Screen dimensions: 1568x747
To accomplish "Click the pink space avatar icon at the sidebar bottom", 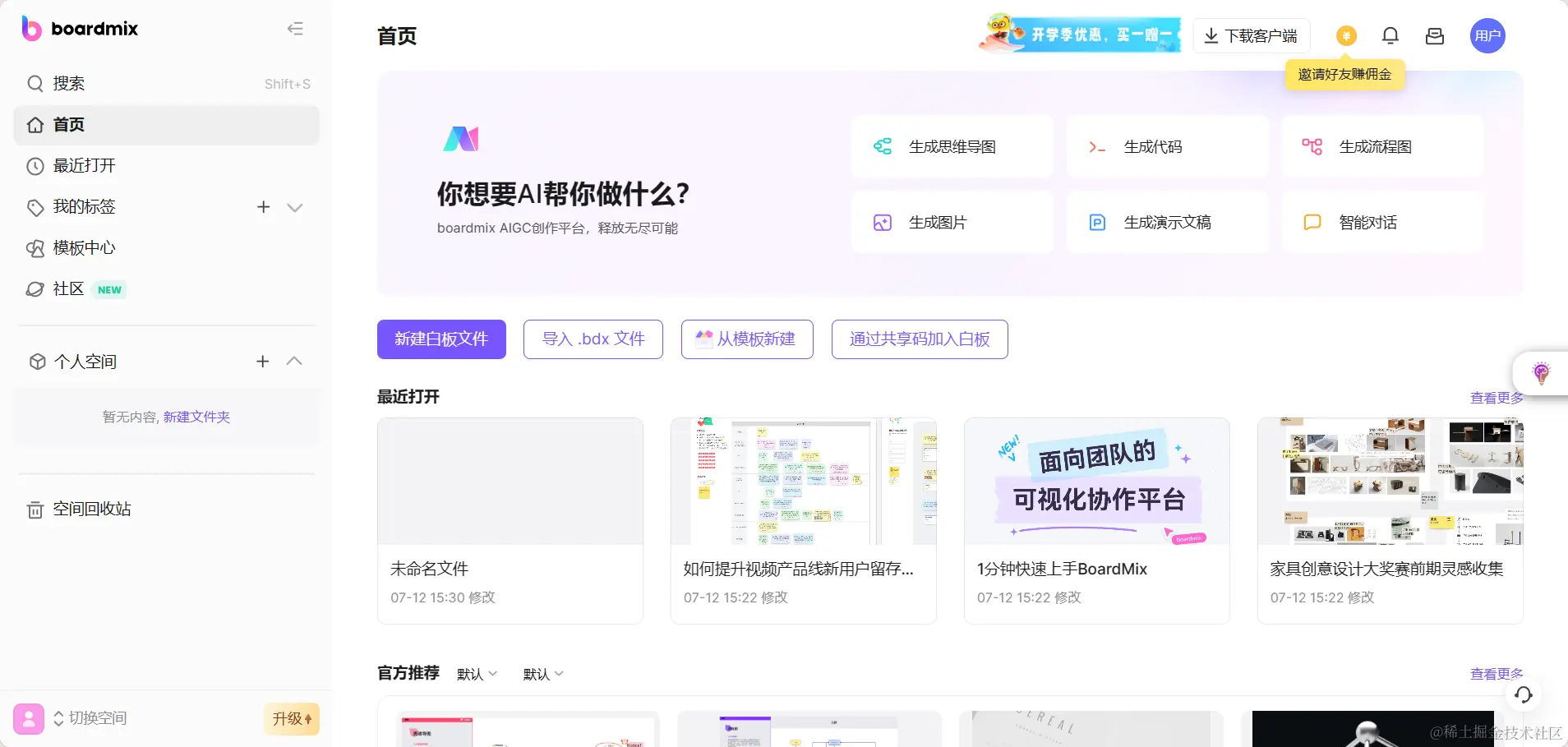I will click(29, 719).
